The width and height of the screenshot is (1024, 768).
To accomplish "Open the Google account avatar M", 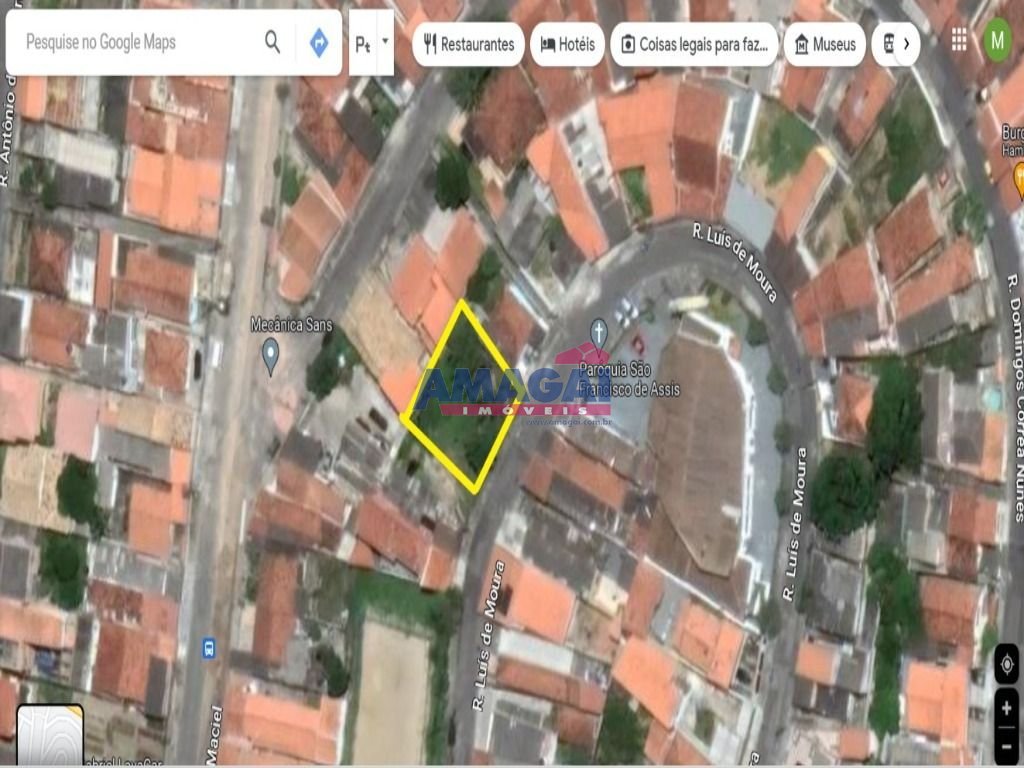I will [997, 41].
